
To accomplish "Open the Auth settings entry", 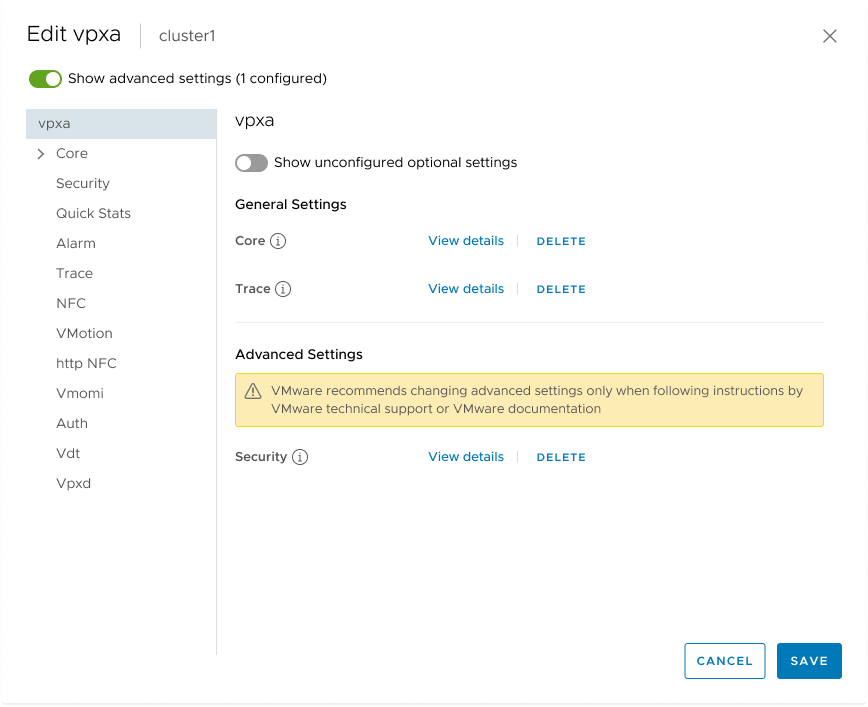I will (x=72, y=423).
